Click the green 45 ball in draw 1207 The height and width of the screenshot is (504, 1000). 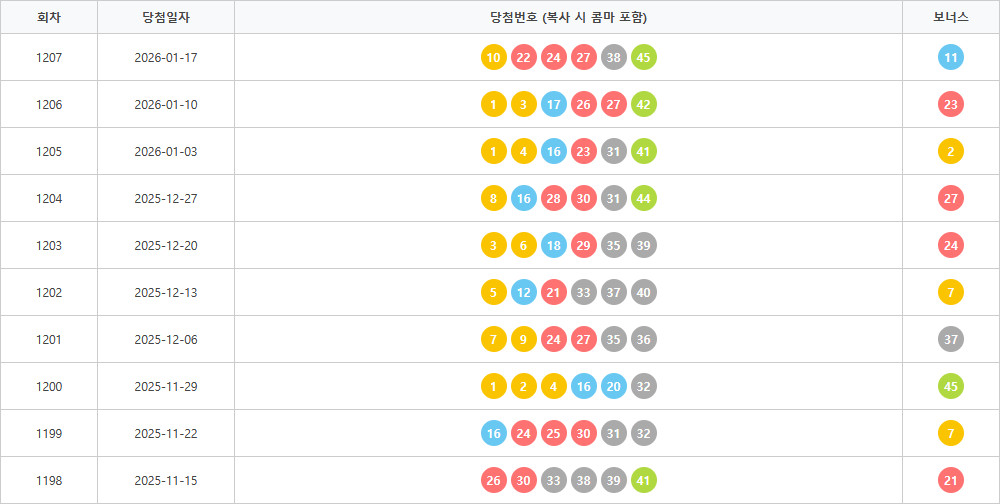click(644, 58)
